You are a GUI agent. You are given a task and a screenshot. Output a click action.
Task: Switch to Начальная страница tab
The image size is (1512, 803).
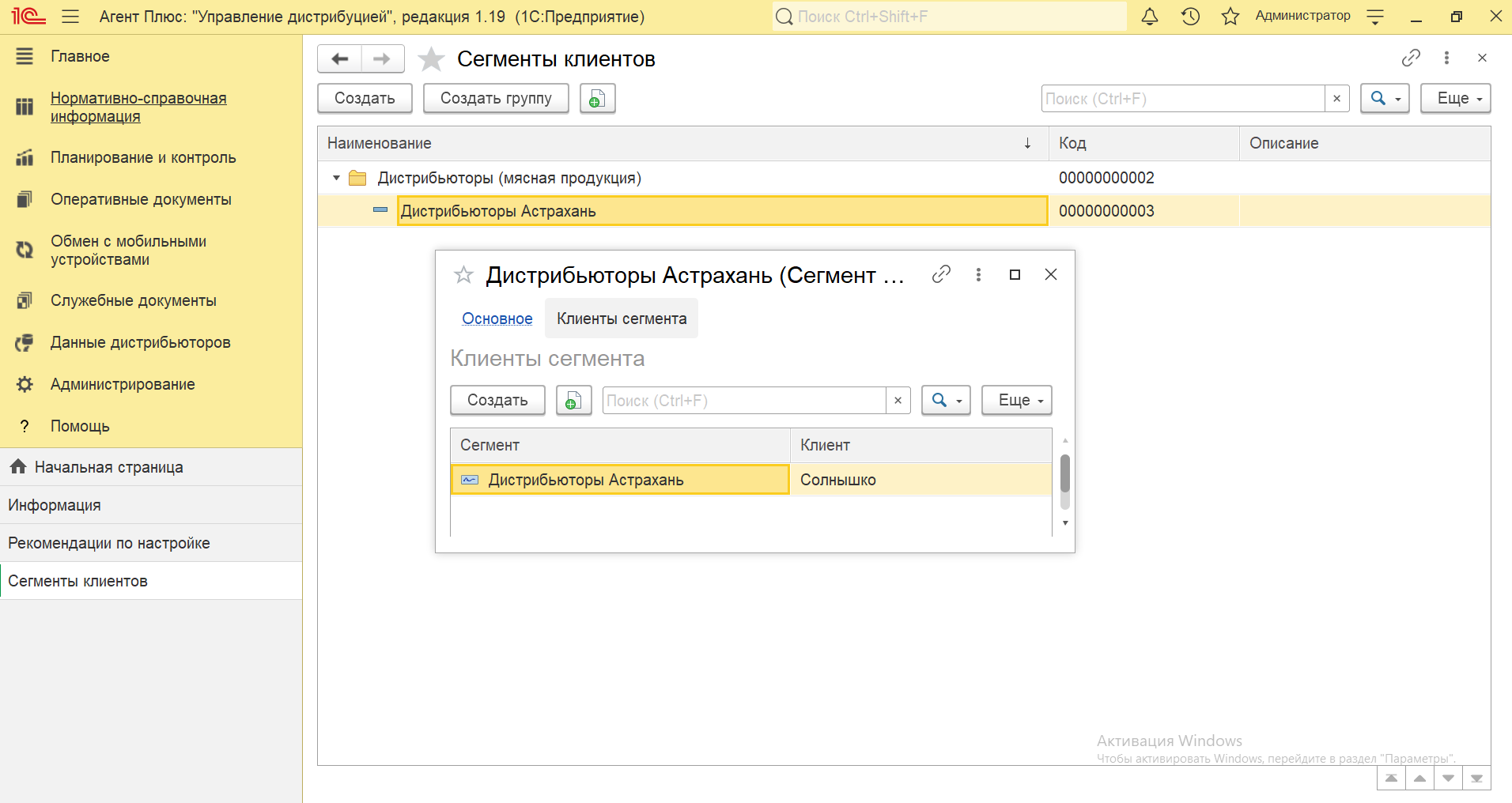tap(151, 467)
